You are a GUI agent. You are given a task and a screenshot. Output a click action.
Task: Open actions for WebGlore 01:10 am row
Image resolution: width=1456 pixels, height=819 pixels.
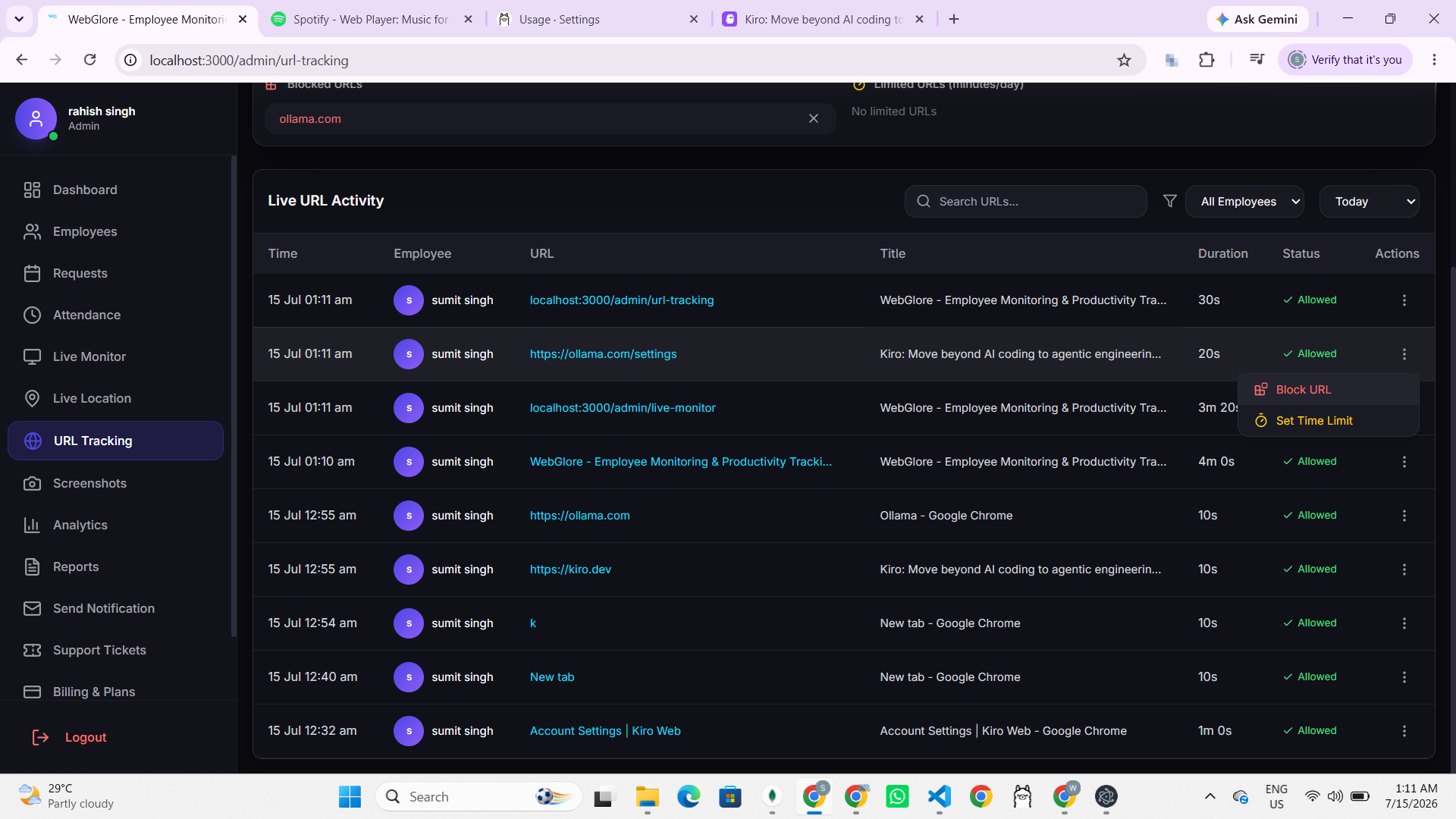click(x=1404, y=462)
